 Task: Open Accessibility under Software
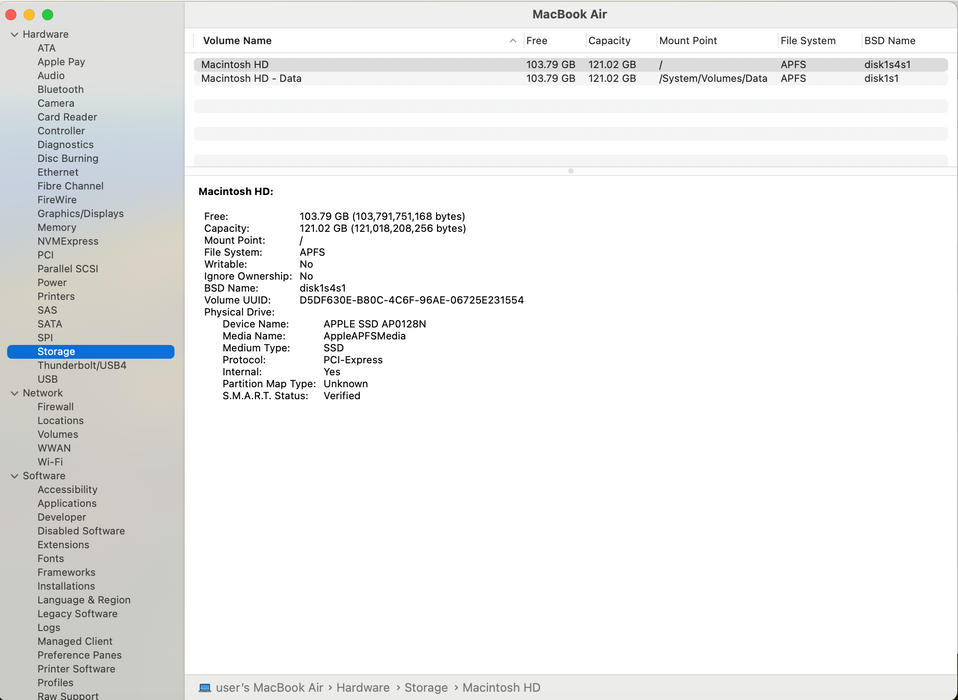tap(67, 490)
